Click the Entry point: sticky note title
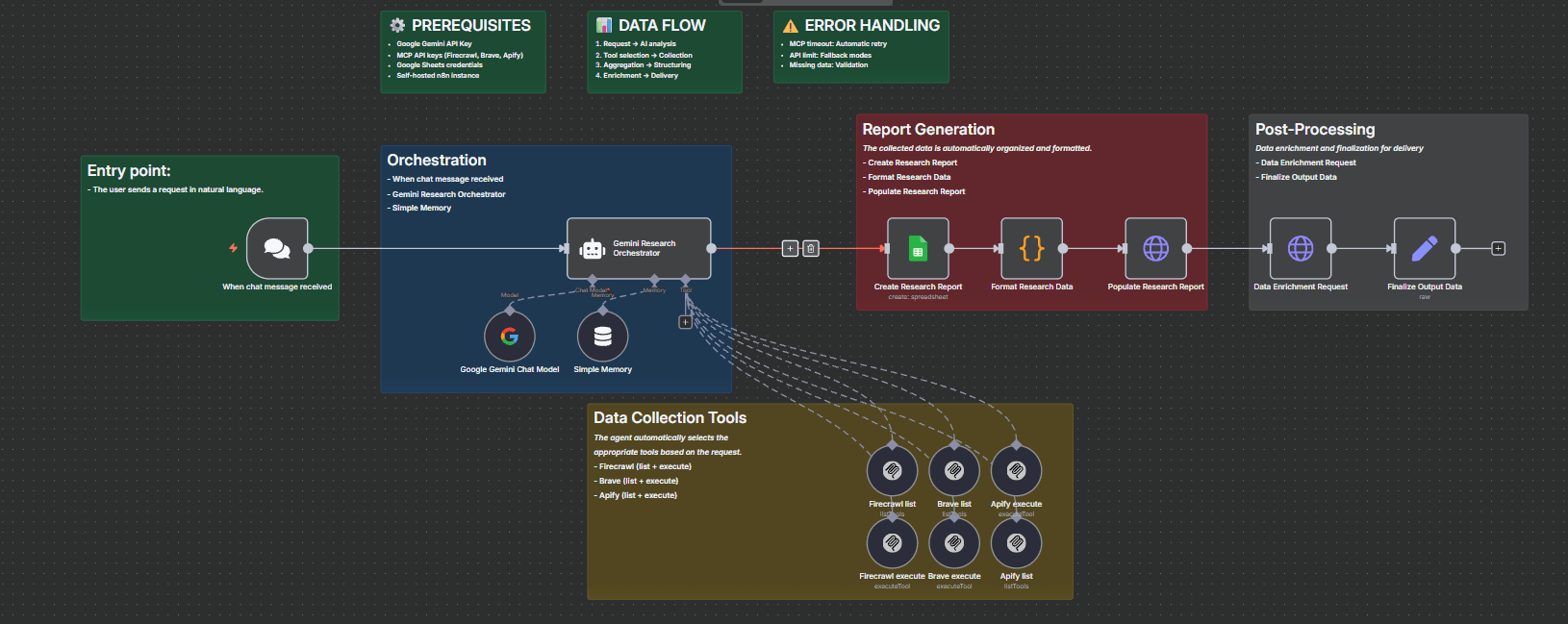Viewport: 1568px width, 624px height. 129,171
